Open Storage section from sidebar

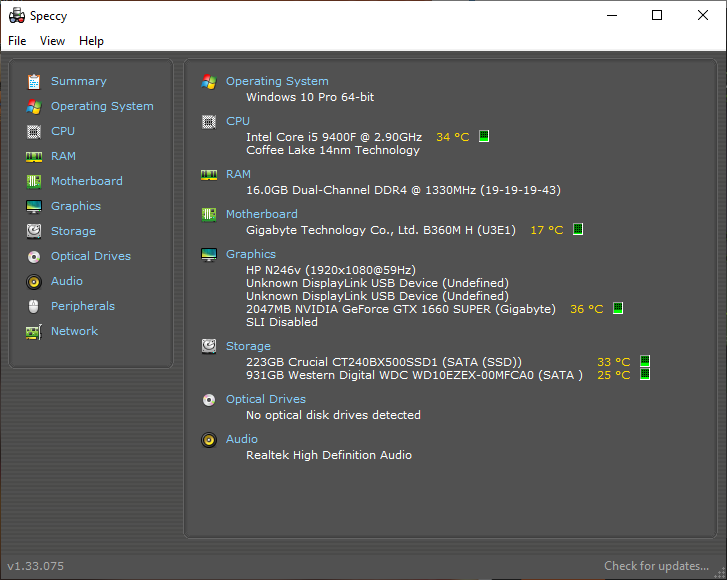pyautogui.click(x=73, y=231)
